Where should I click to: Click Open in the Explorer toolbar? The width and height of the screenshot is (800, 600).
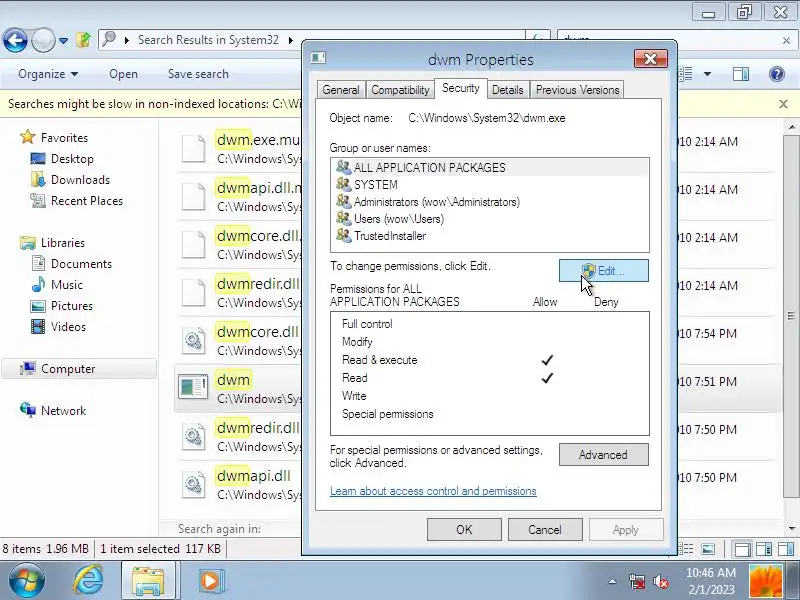click(x=123, y=74)
